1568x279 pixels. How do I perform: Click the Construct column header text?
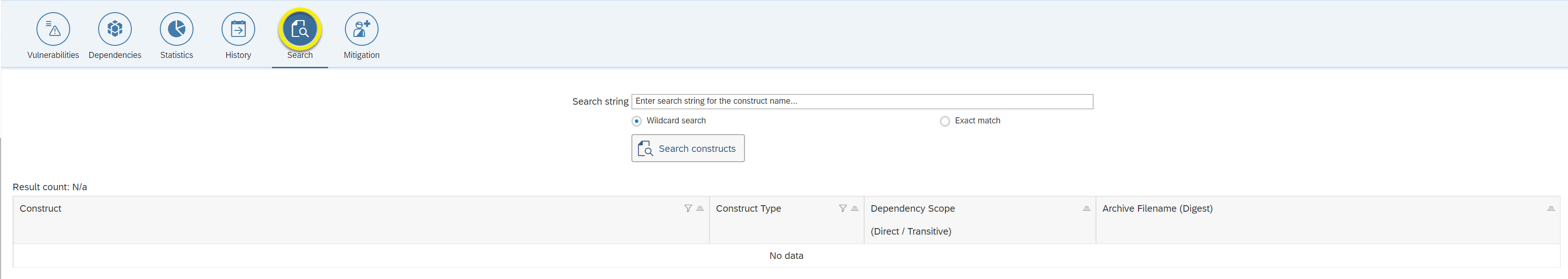pos(40,208)
